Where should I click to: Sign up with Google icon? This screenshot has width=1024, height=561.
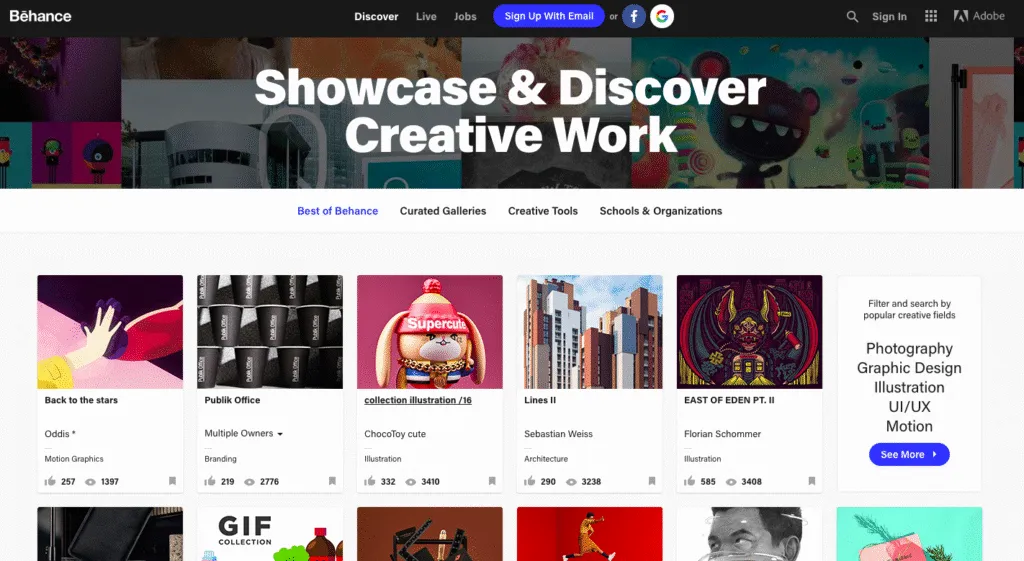click(662, 16)
